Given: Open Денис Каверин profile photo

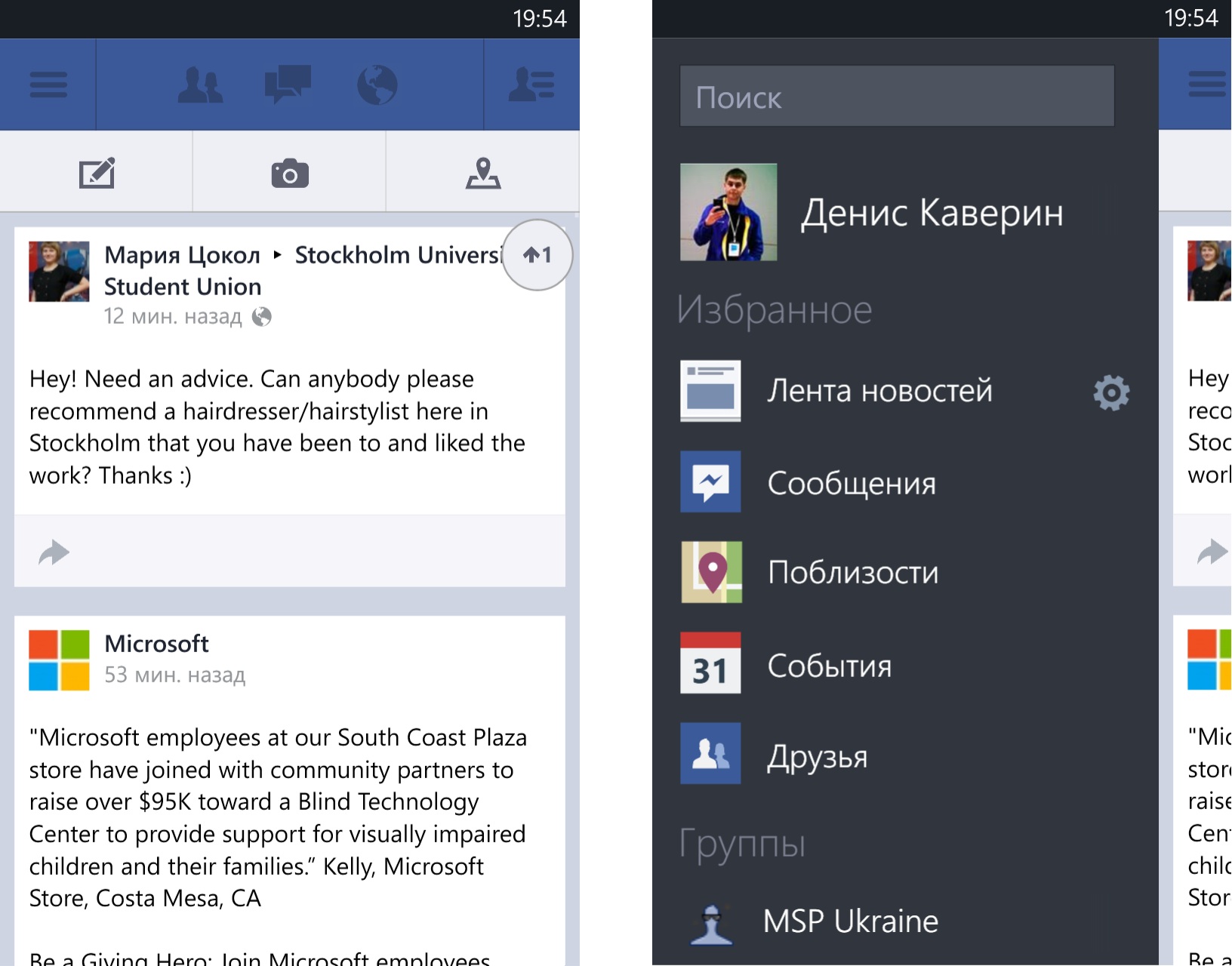Looking at the screenshot, I should pyautogui.click(x=728, y=212).
